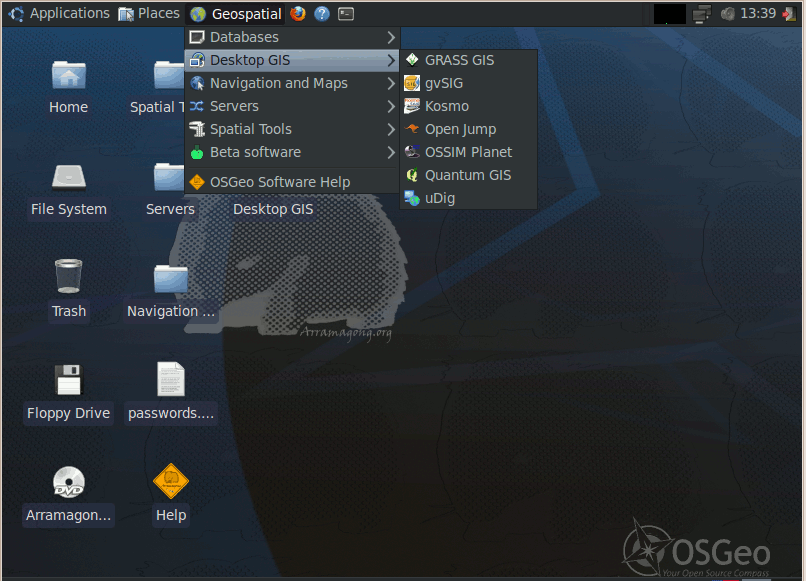
Task: Click the volume speaker icon
Action: point(727,14)
